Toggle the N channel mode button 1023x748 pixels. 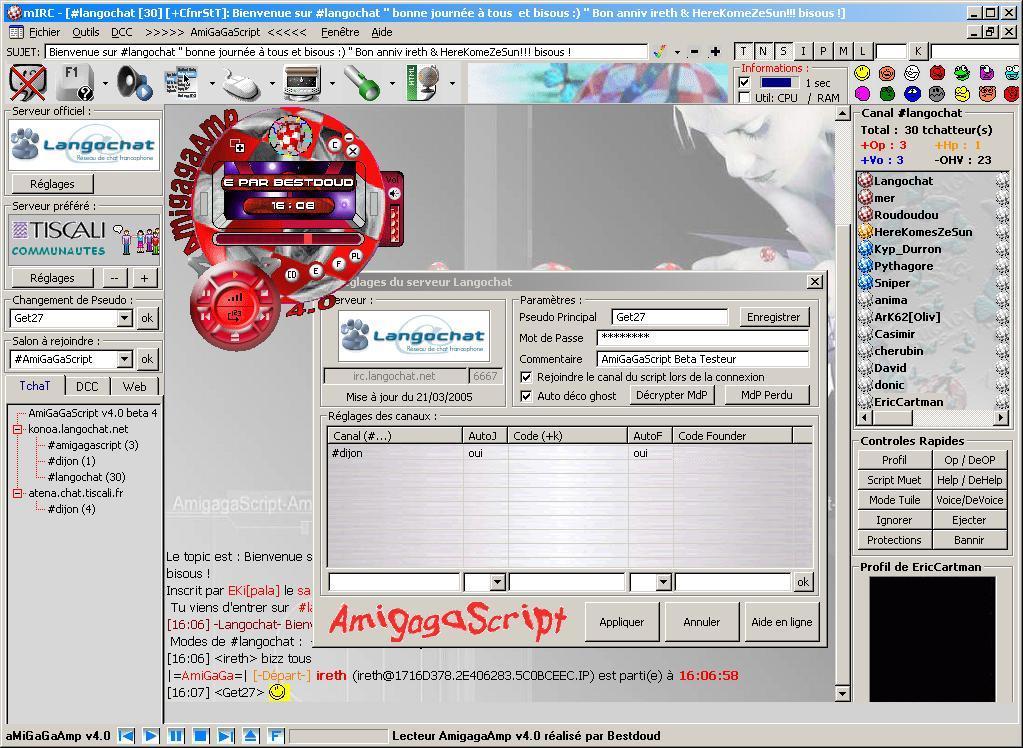point(763,51)
